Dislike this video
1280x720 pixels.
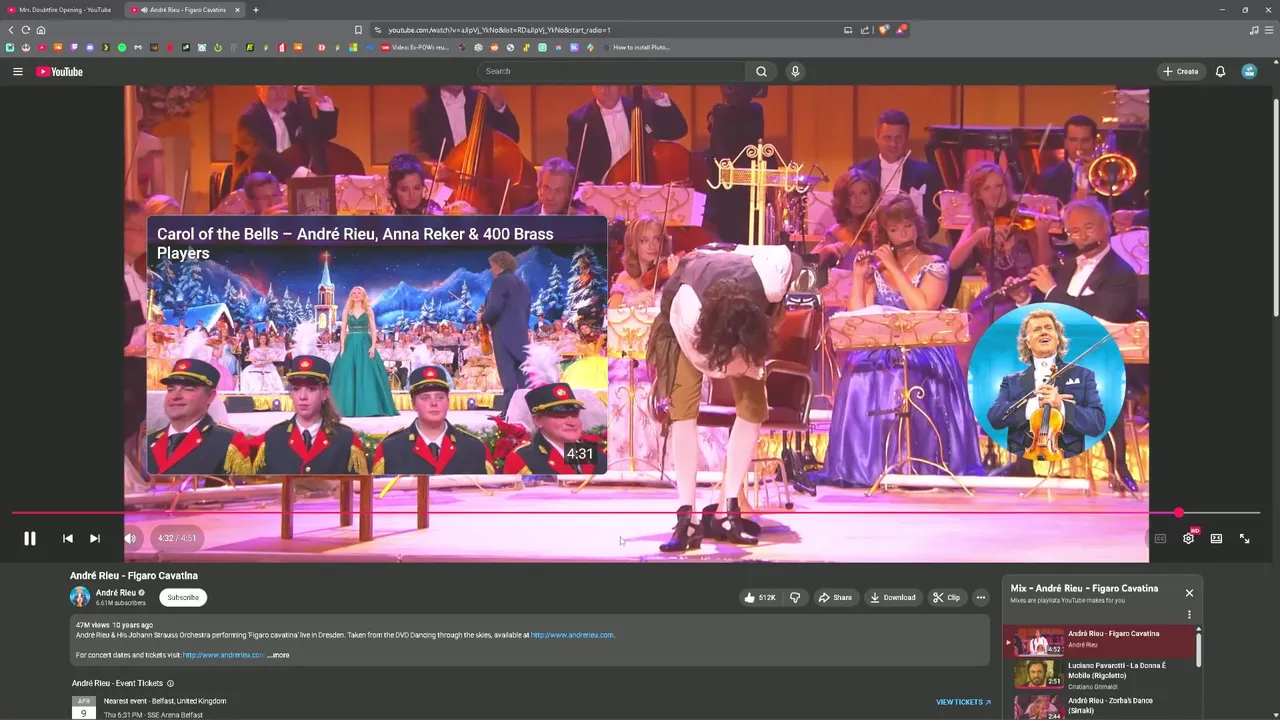pos(795,597)
